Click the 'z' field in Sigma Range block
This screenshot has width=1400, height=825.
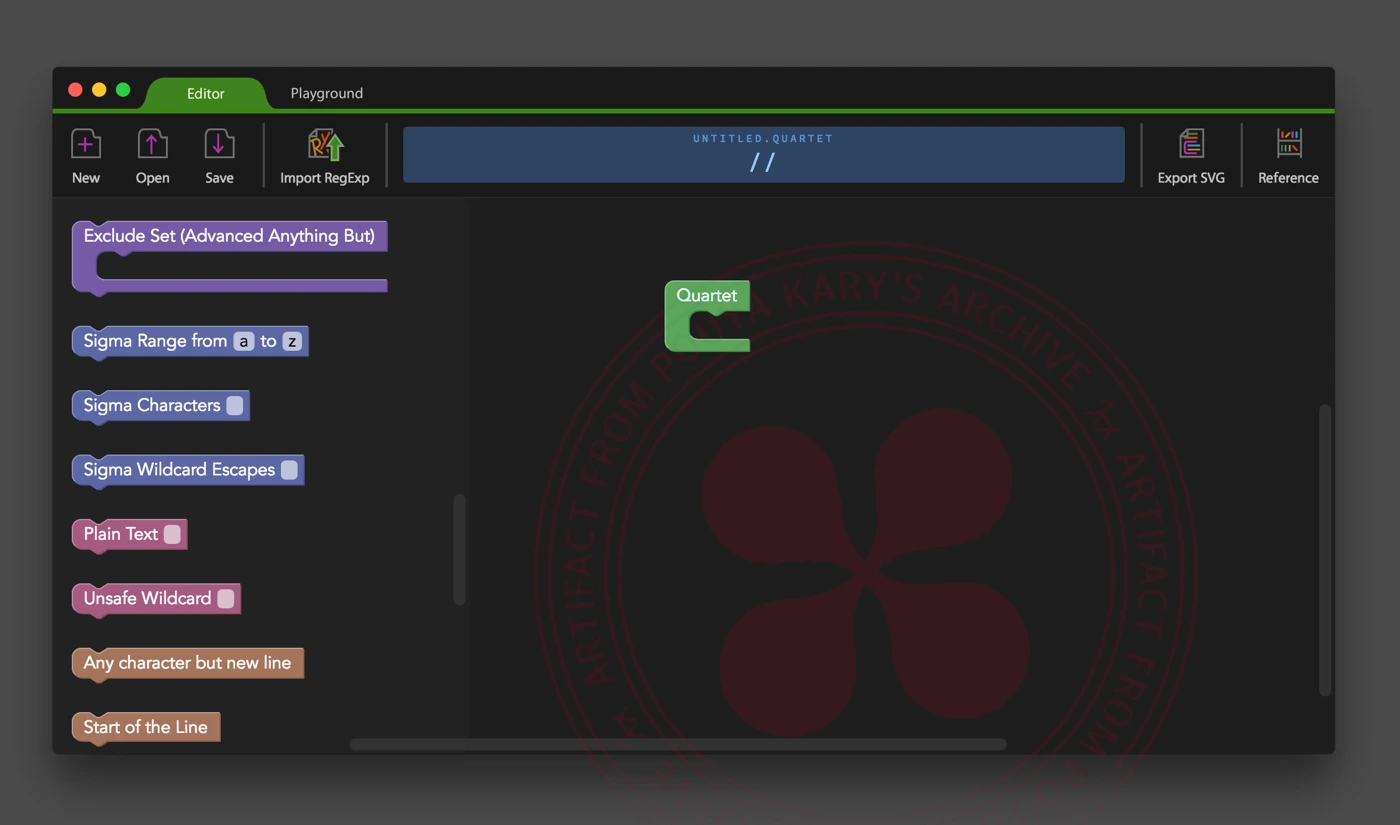[292, 341]
